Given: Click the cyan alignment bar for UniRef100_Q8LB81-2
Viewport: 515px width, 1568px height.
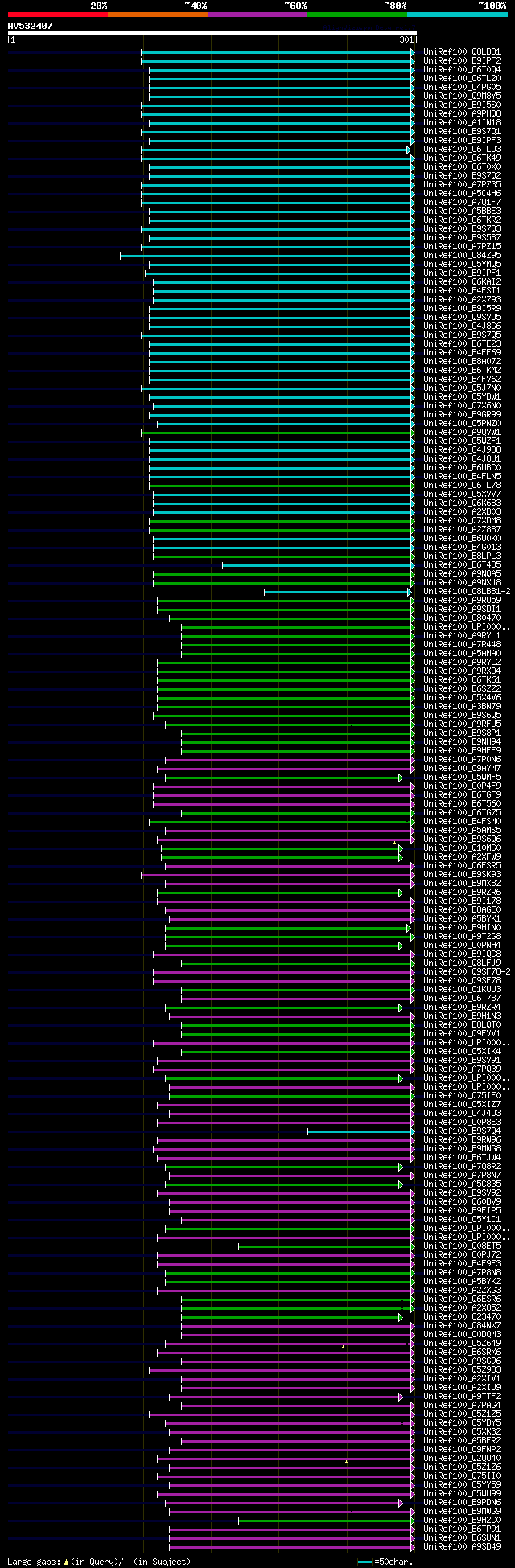Looking at the screenshot, I should [x=337, y=592].
